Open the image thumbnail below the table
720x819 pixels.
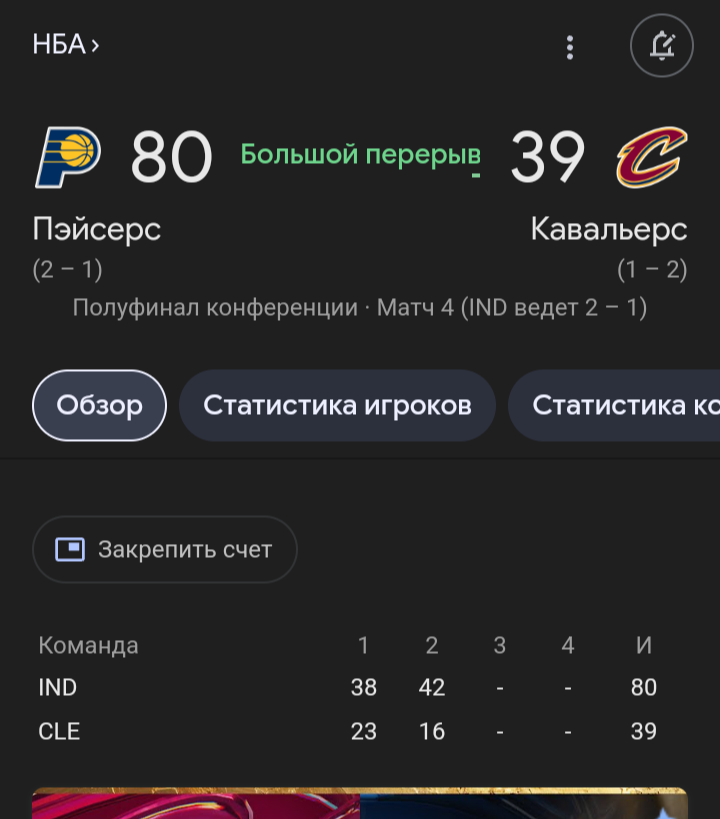pyautogui.click(x=360, y=804)
